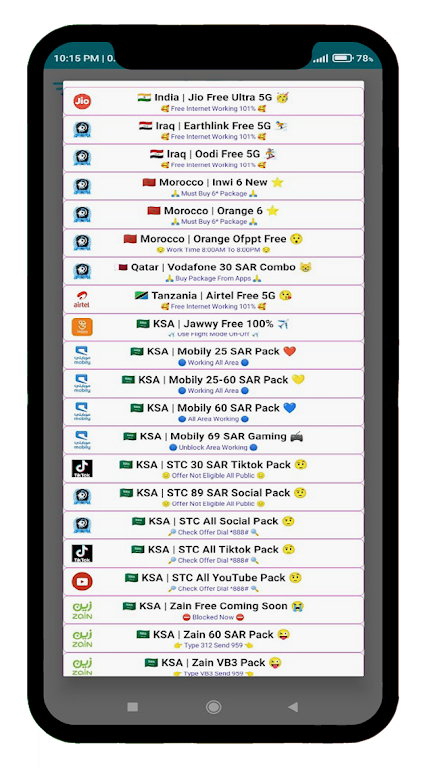Select KSA | Mobily 60 SAR Pack

click(214, 412)
